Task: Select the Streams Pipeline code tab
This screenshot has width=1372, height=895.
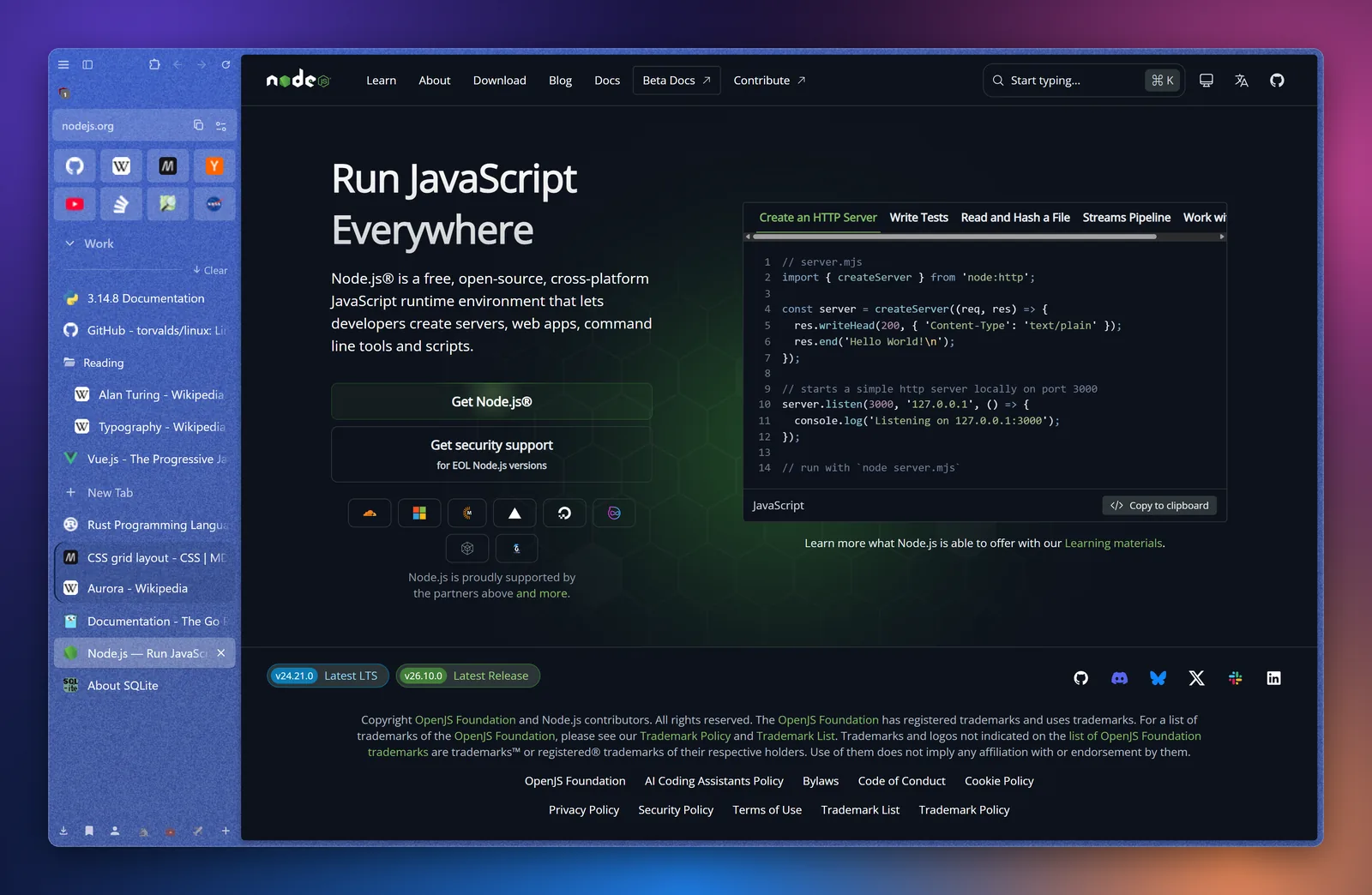Action: 1127,218
